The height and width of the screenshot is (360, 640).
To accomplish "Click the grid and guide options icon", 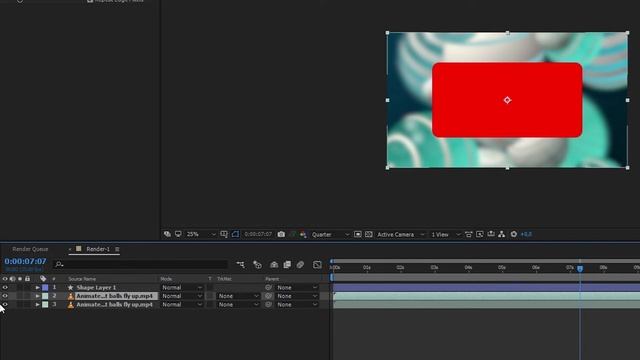I will (x=224, y=234).
